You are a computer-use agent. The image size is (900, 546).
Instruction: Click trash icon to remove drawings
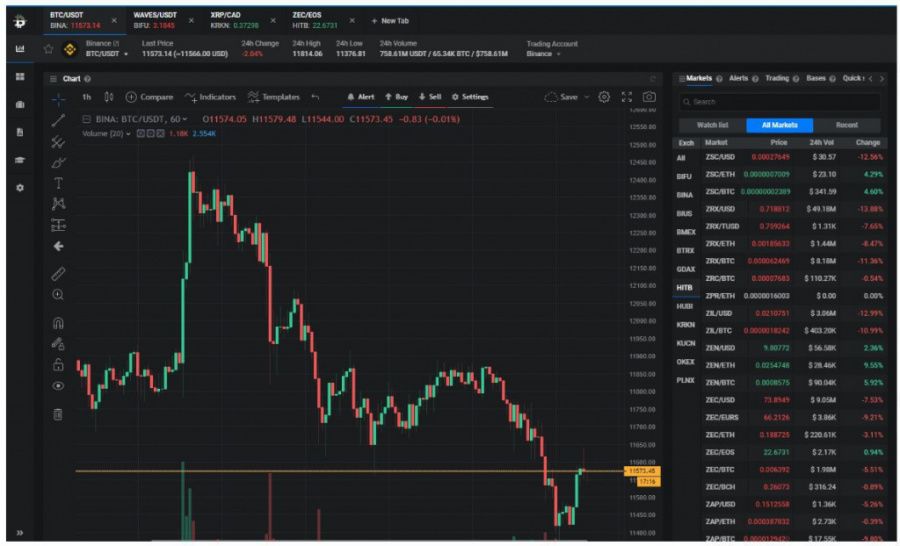[59, 414]
